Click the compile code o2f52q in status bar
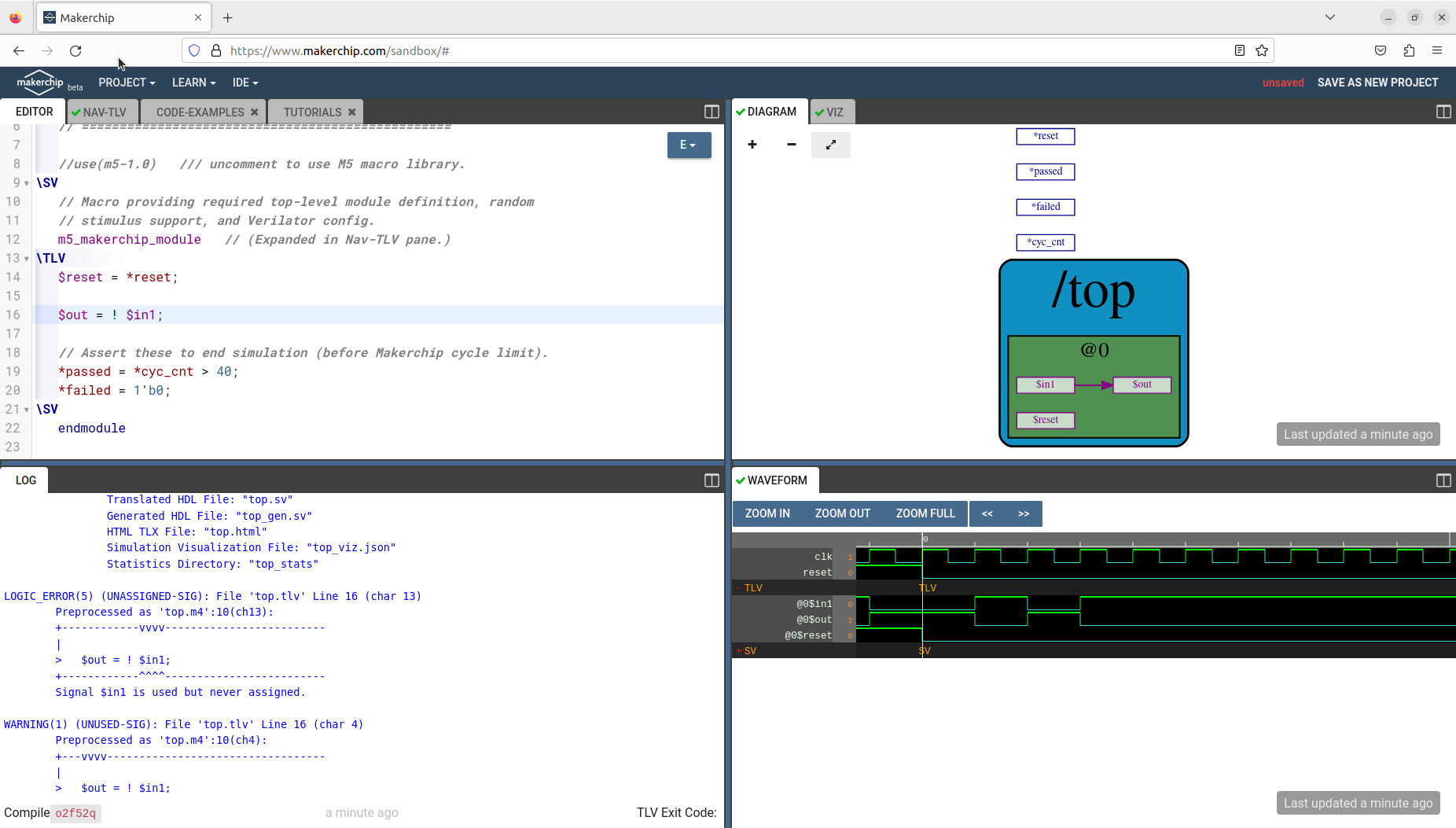 click(75, 813)
